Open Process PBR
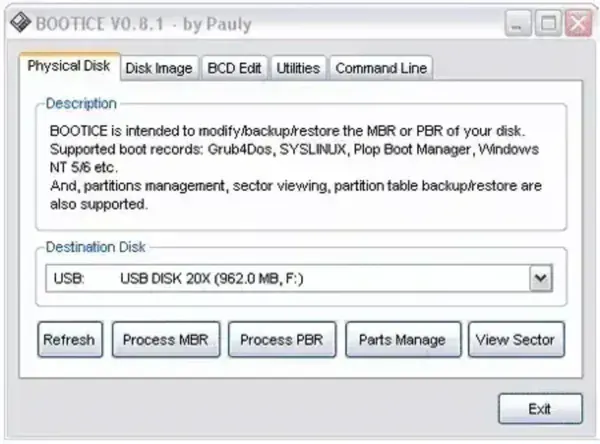 (281, 340)
